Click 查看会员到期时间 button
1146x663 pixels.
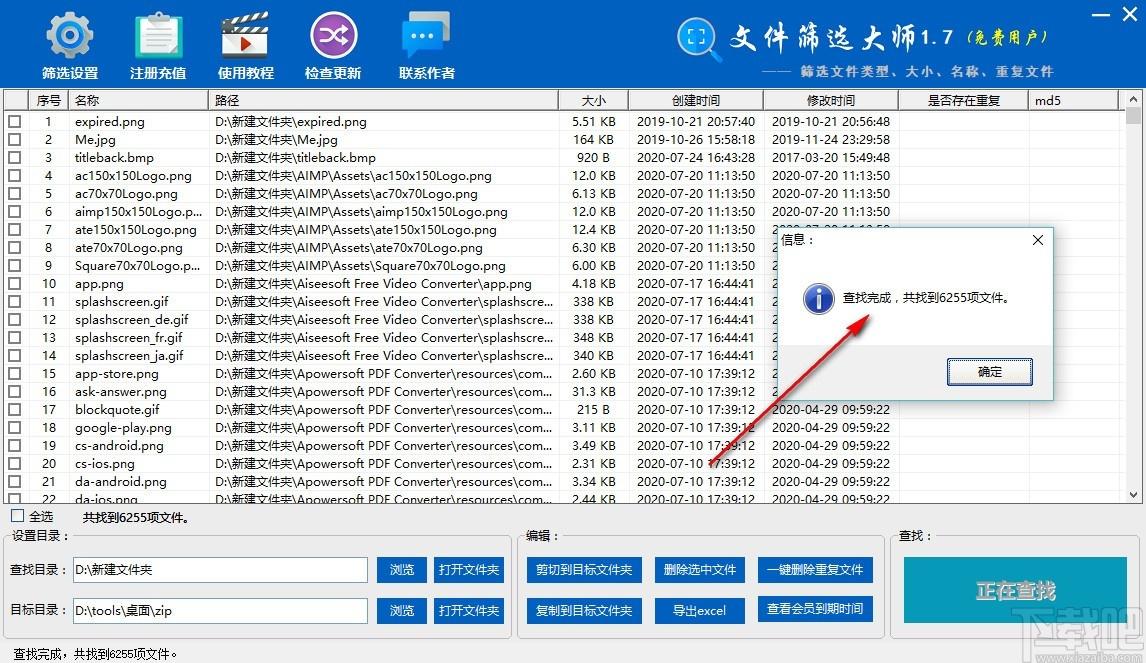[x=815, y=609]
